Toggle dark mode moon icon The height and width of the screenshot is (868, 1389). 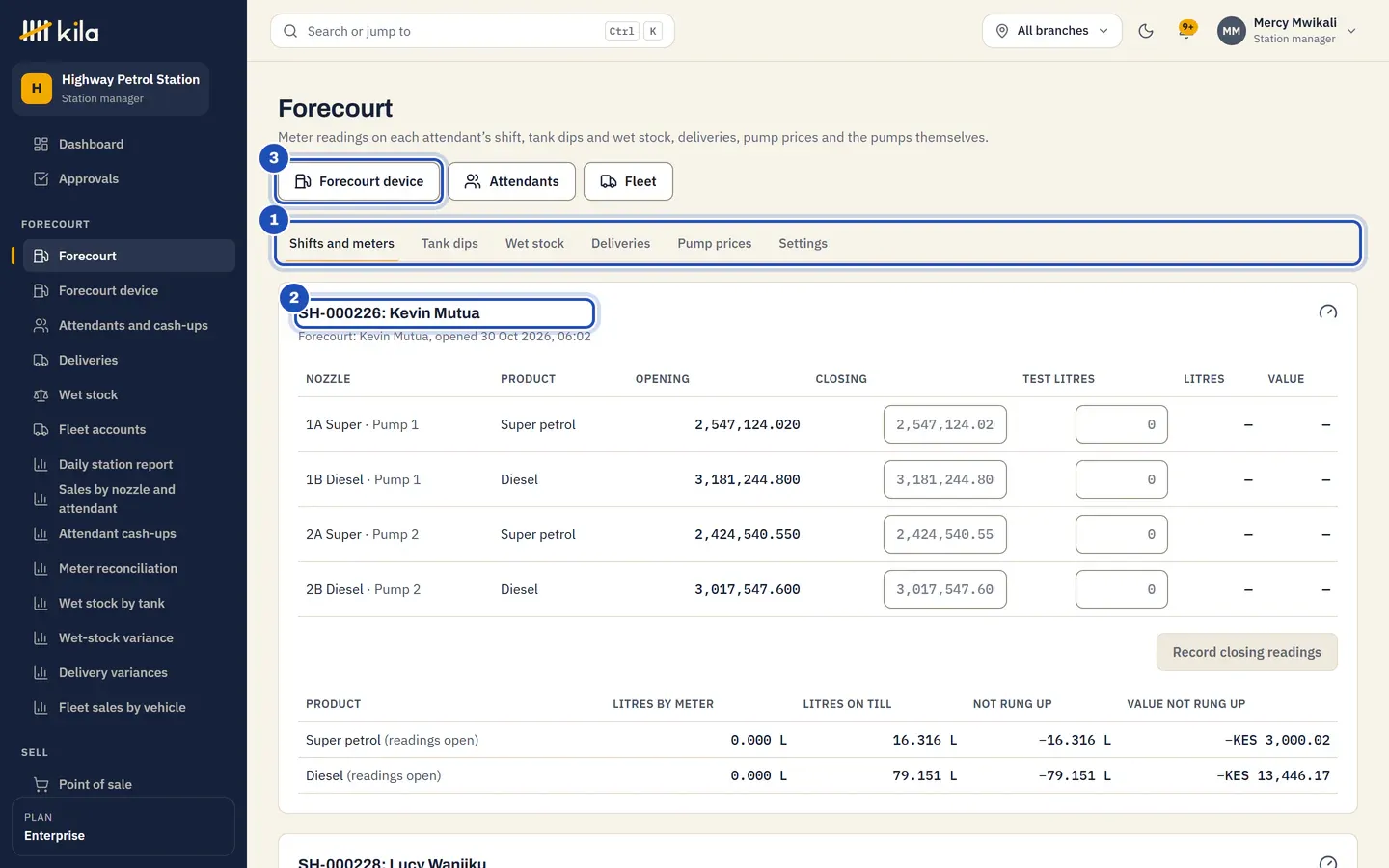(1146, 31)
